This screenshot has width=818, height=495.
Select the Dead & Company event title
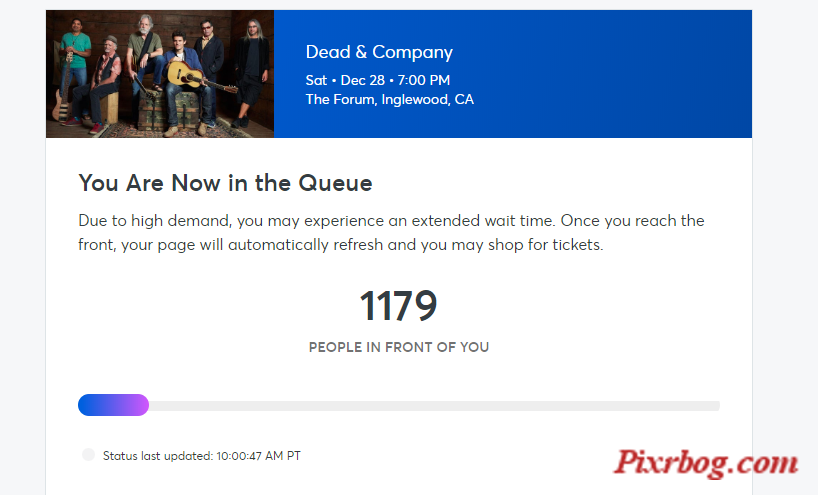(379, 52)
